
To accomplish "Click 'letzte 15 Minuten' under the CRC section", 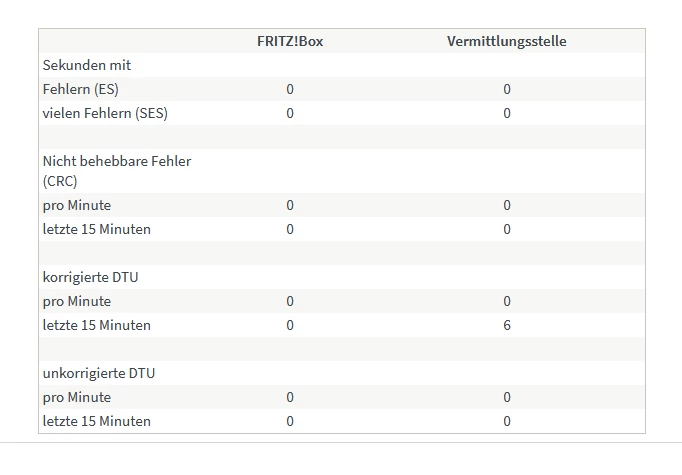I will (x=97, y=229).
